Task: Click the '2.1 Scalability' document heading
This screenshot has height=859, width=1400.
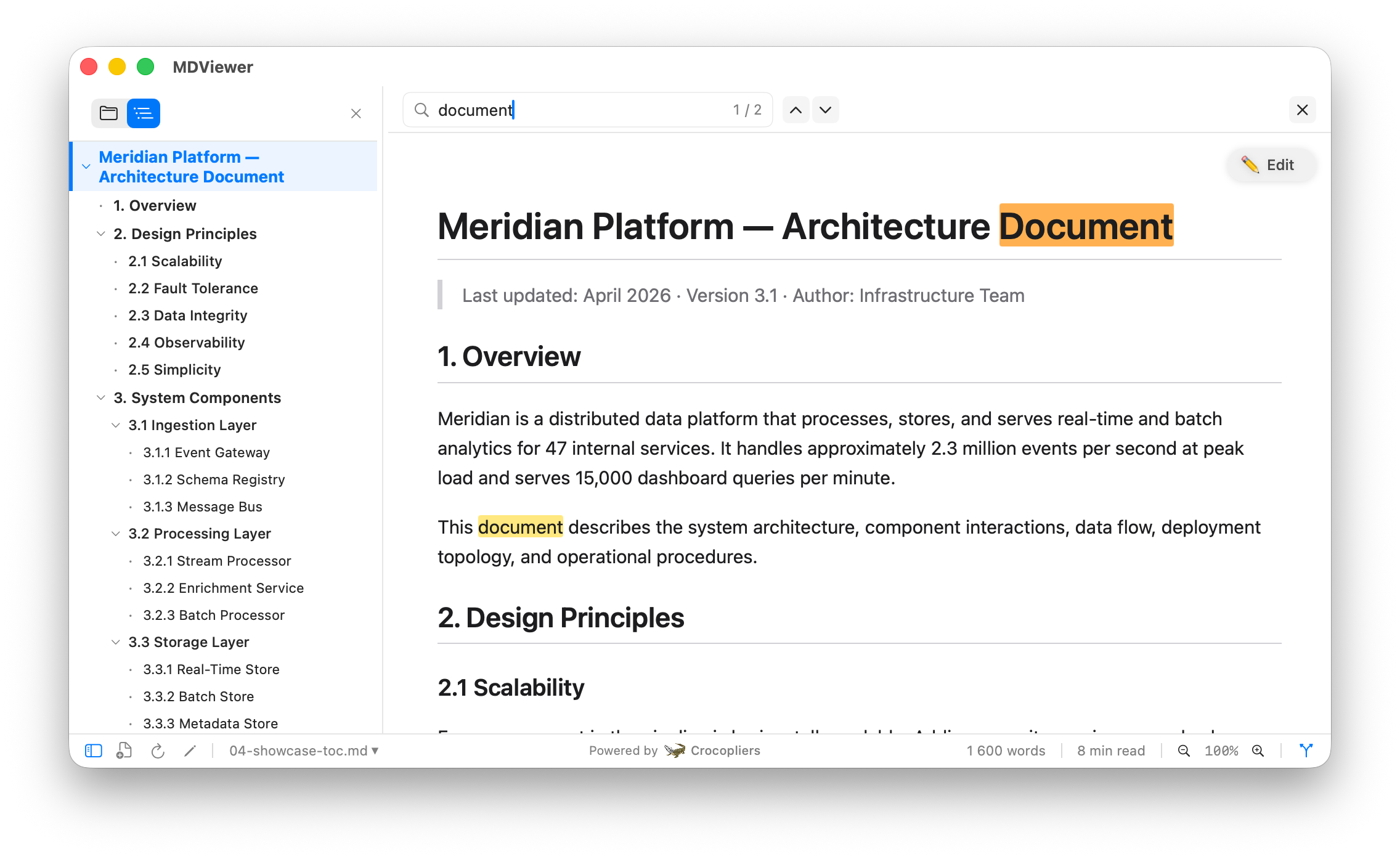Action: tap(511, 687)
